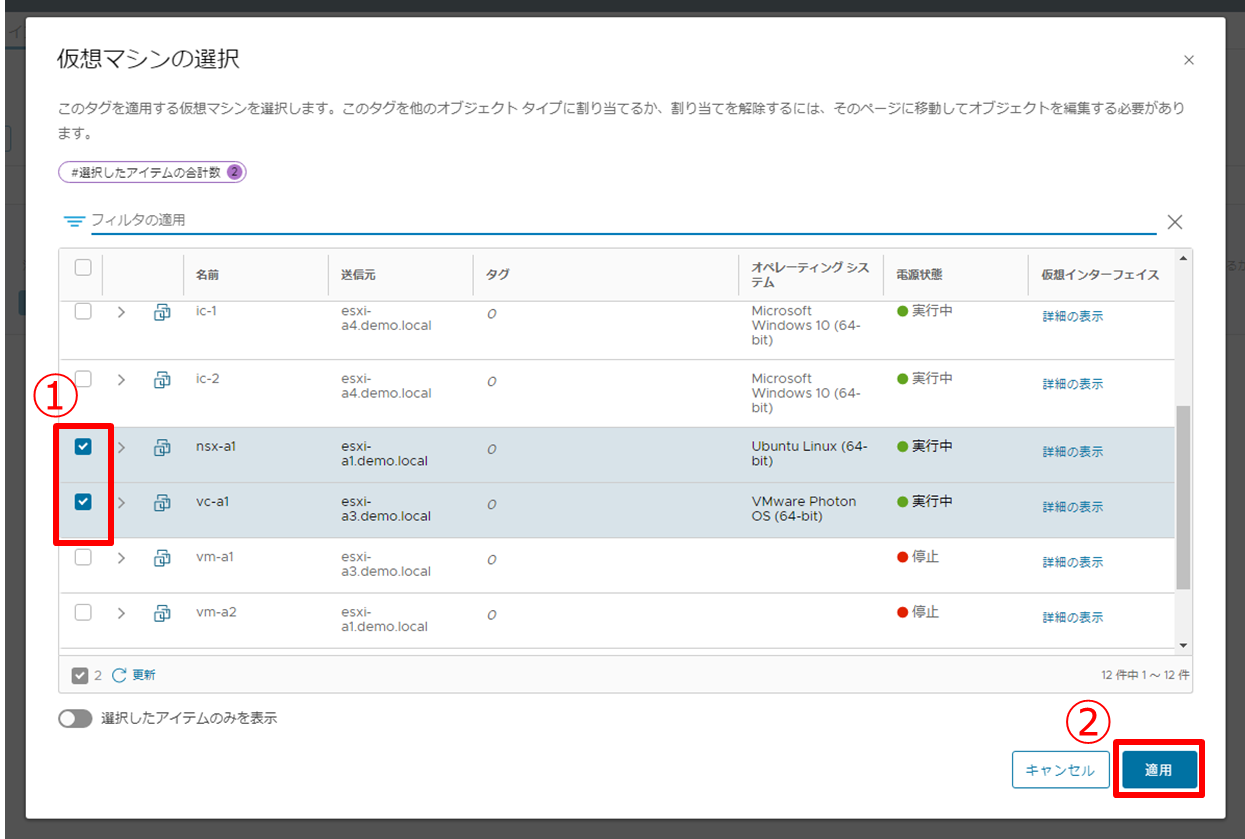The image size is (1245, 839).
Task: Expand the ic-2 row details chevron
Action: (x=121, y=380)
